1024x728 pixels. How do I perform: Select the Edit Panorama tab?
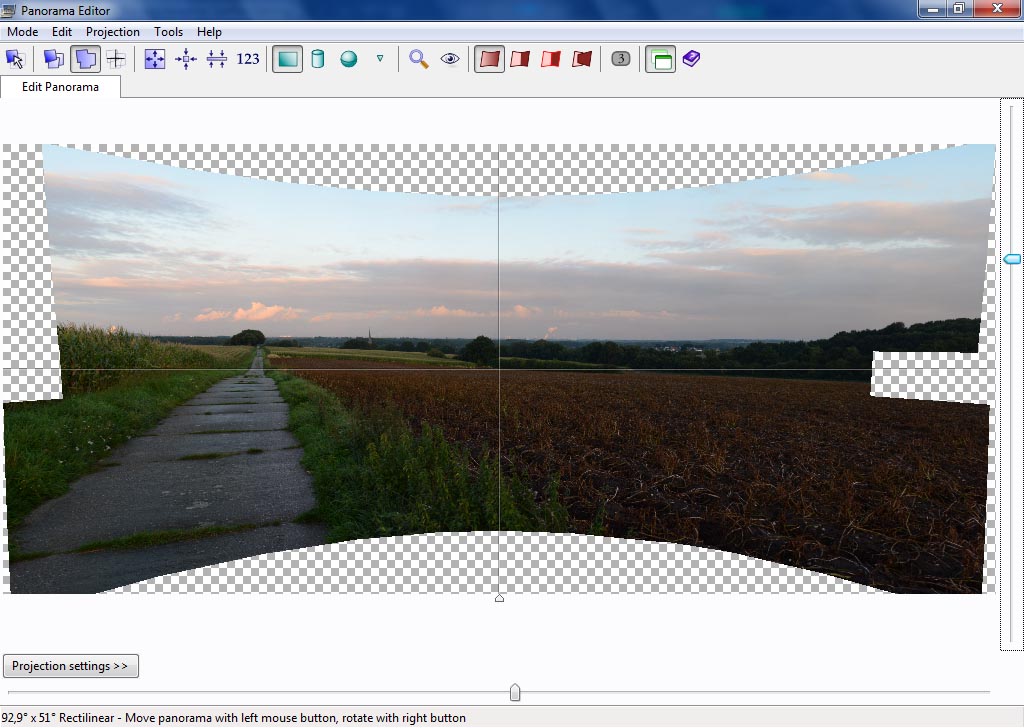pyautogui.click(x=60, y=87)
